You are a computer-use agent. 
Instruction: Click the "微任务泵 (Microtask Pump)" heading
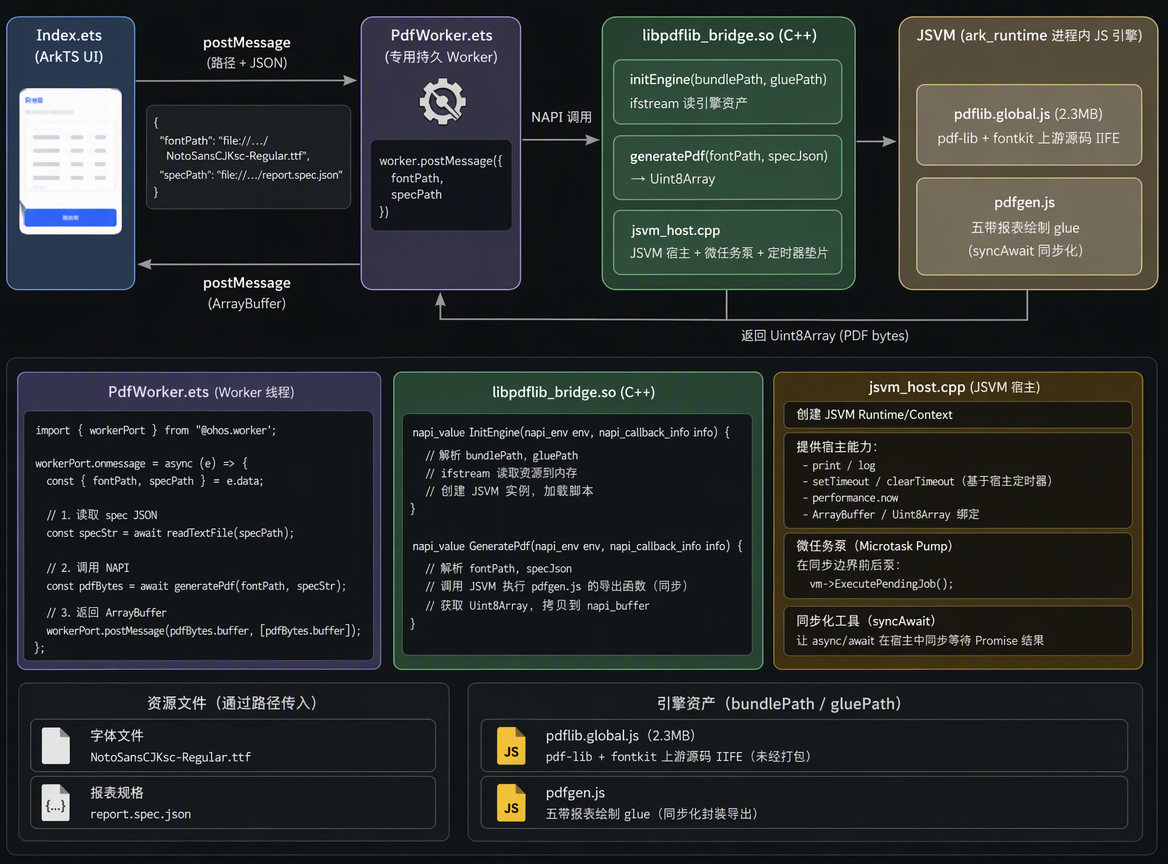[x=874, y=546]
